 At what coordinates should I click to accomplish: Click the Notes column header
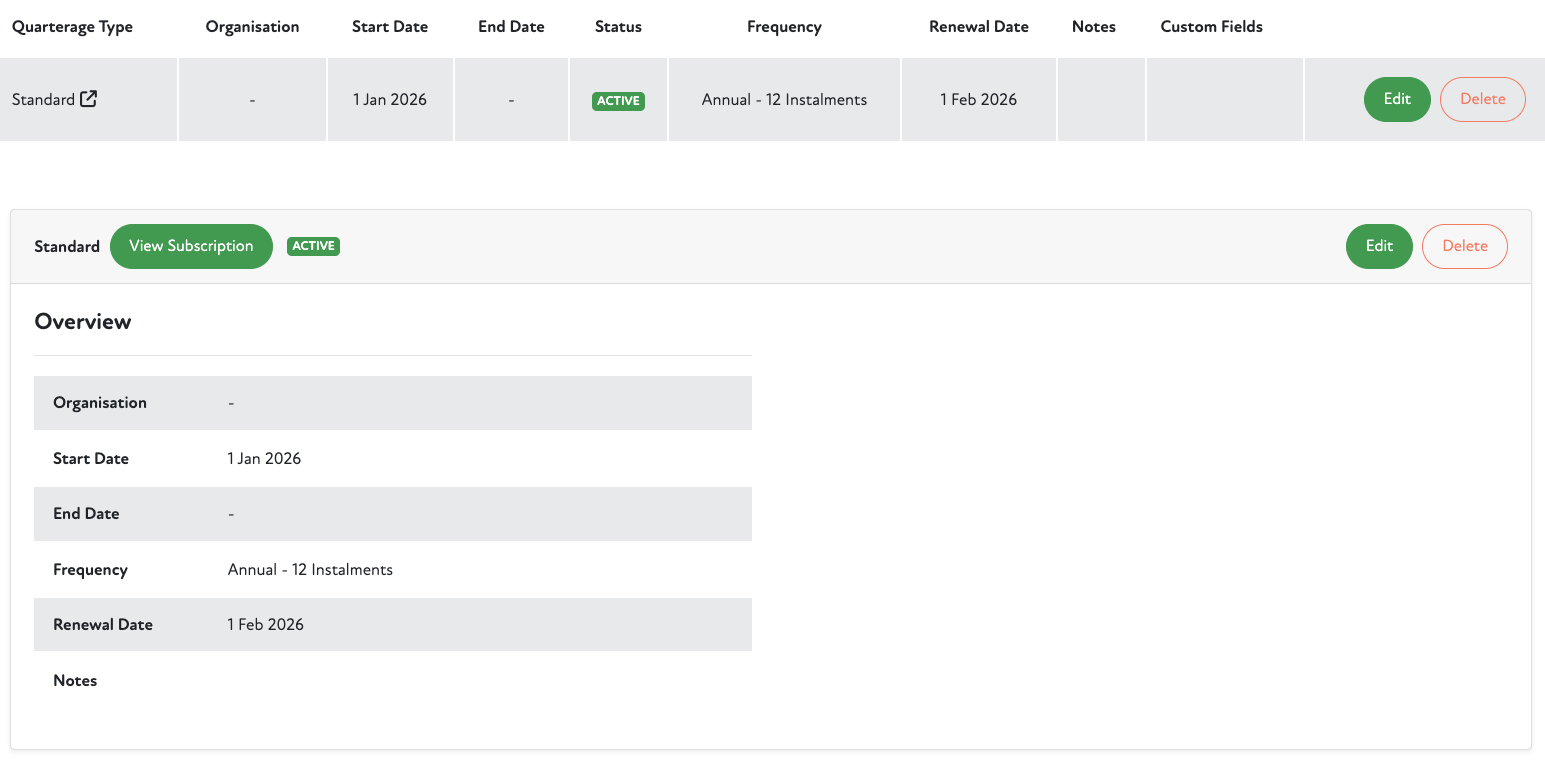pos(1093,27)
